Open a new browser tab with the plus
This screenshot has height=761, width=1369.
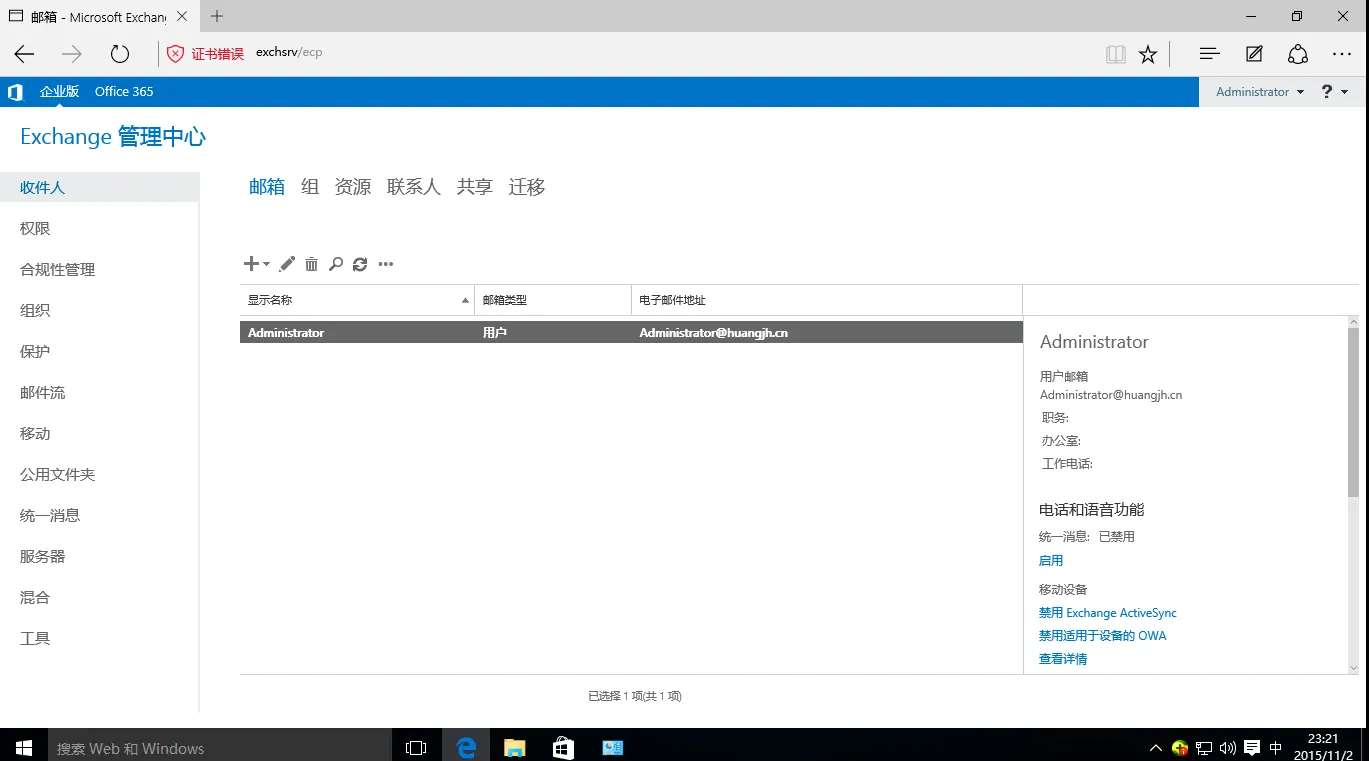point(217,16)
